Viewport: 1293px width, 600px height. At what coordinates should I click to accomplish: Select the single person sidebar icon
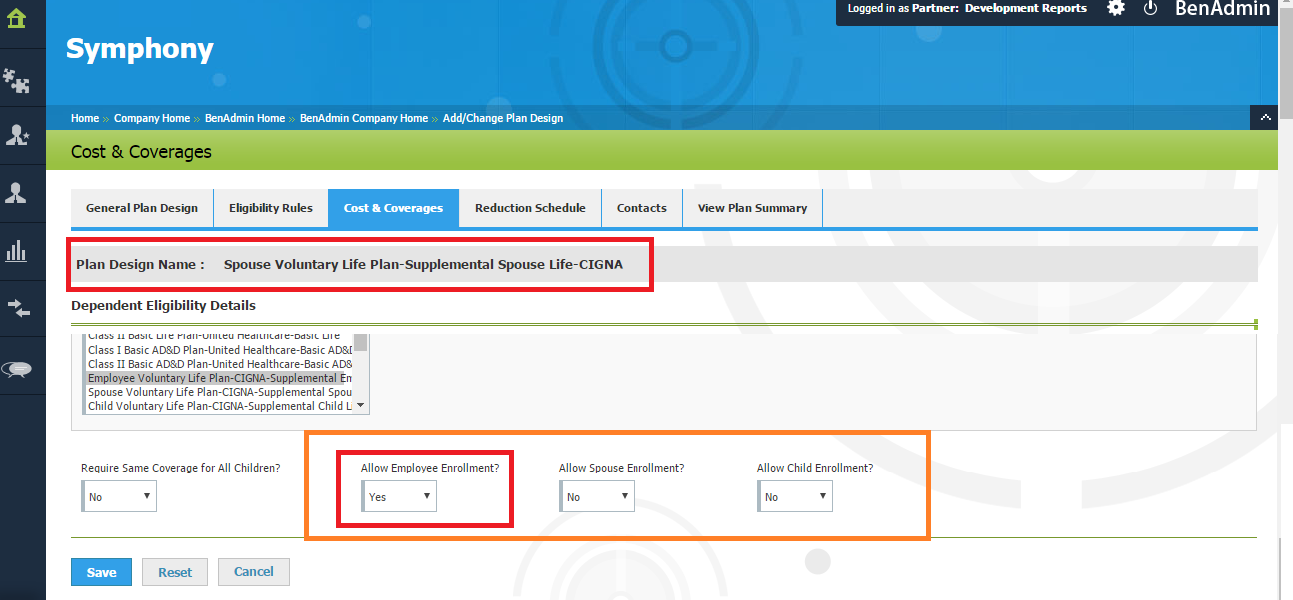pos(16,193)
